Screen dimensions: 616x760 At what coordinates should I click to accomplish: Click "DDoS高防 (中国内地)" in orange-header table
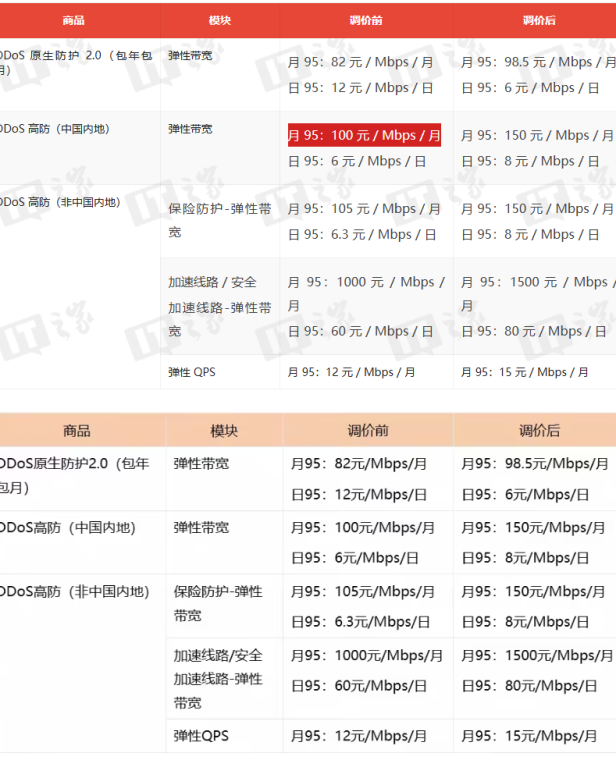click(67, 527)
